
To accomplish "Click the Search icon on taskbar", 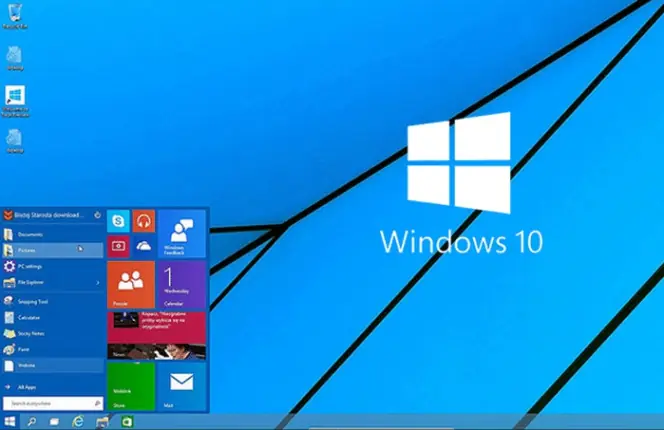I will click(32, 422).
